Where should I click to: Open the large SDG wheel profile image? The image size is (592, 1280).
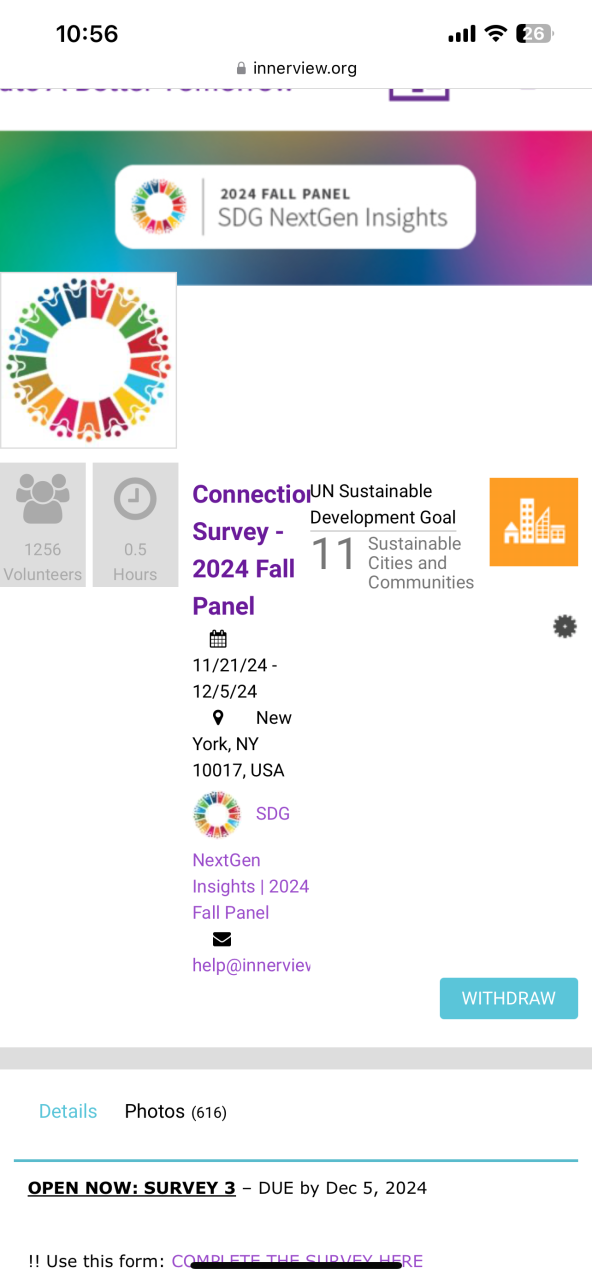tap(88, 360)
